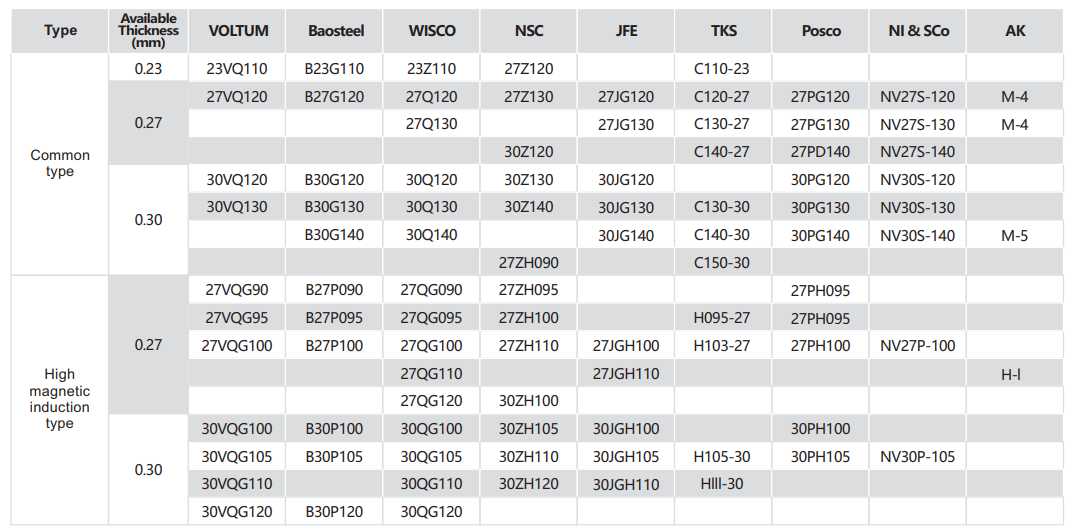Click the NV30P-105 cell

pyautogui.click(x=917, y=457)
